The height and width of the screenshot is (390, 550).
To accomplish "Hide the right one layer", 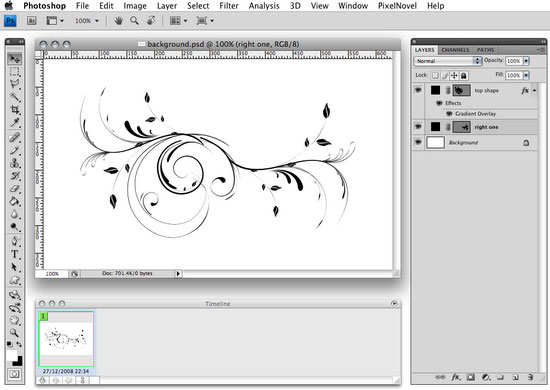I will tap(418, 127).
